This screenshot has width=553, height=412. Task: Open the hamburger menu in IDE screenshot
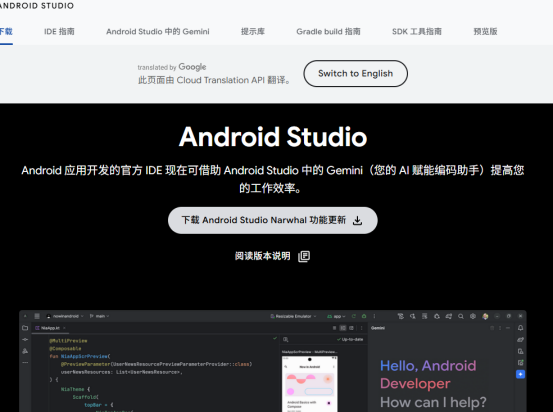click(x=37, y=316)
